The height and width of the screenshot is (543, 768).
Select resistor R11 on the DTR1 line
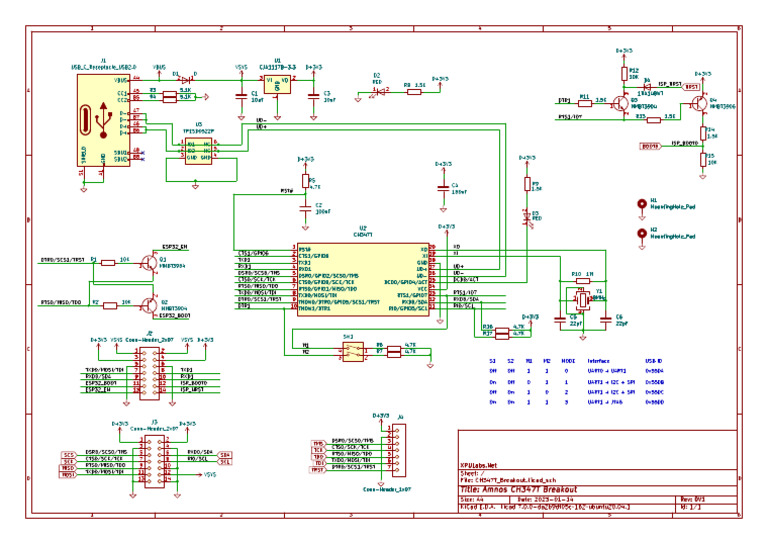coord(584,103)
